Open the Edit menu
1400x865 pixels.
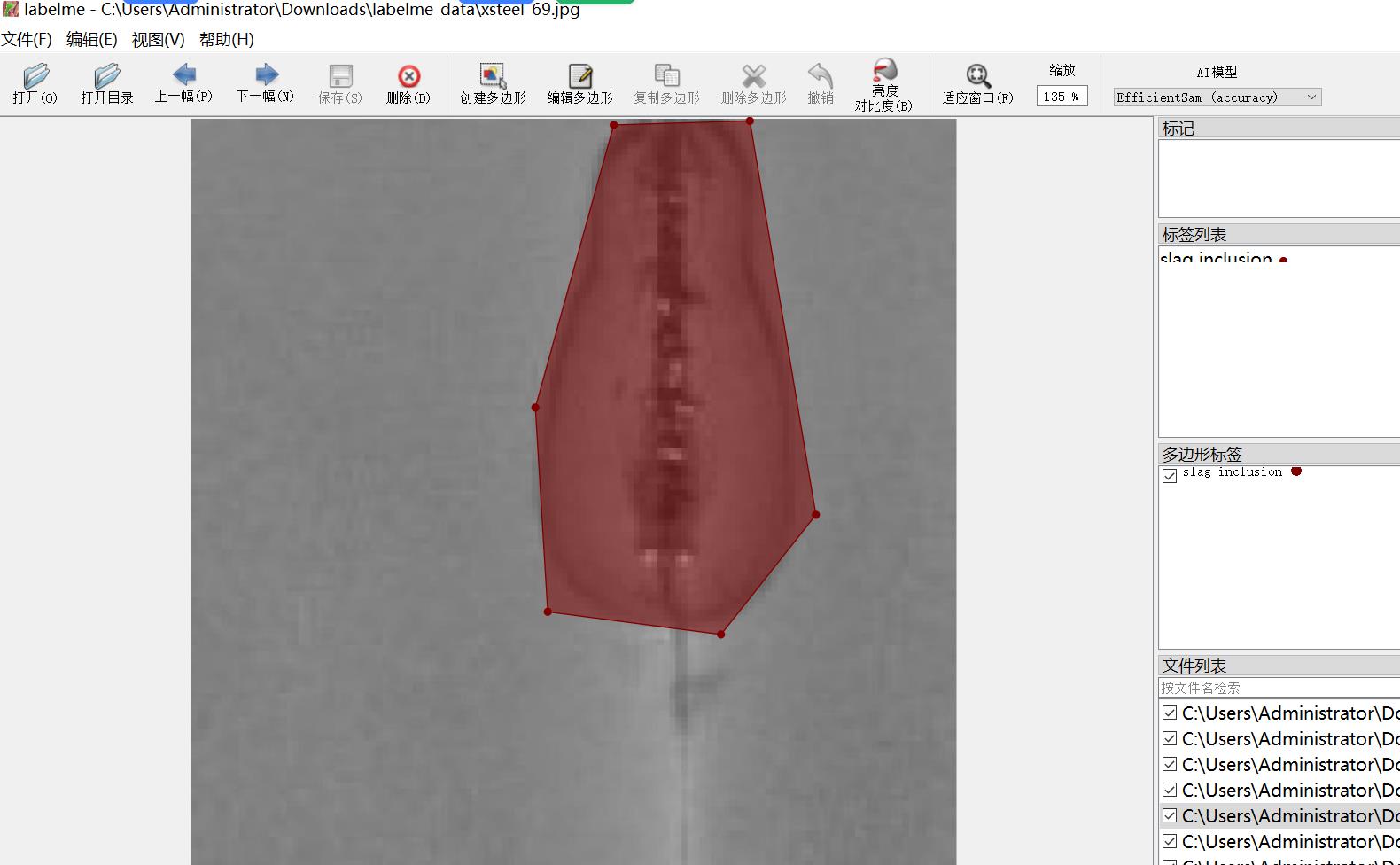click(91, 40)
